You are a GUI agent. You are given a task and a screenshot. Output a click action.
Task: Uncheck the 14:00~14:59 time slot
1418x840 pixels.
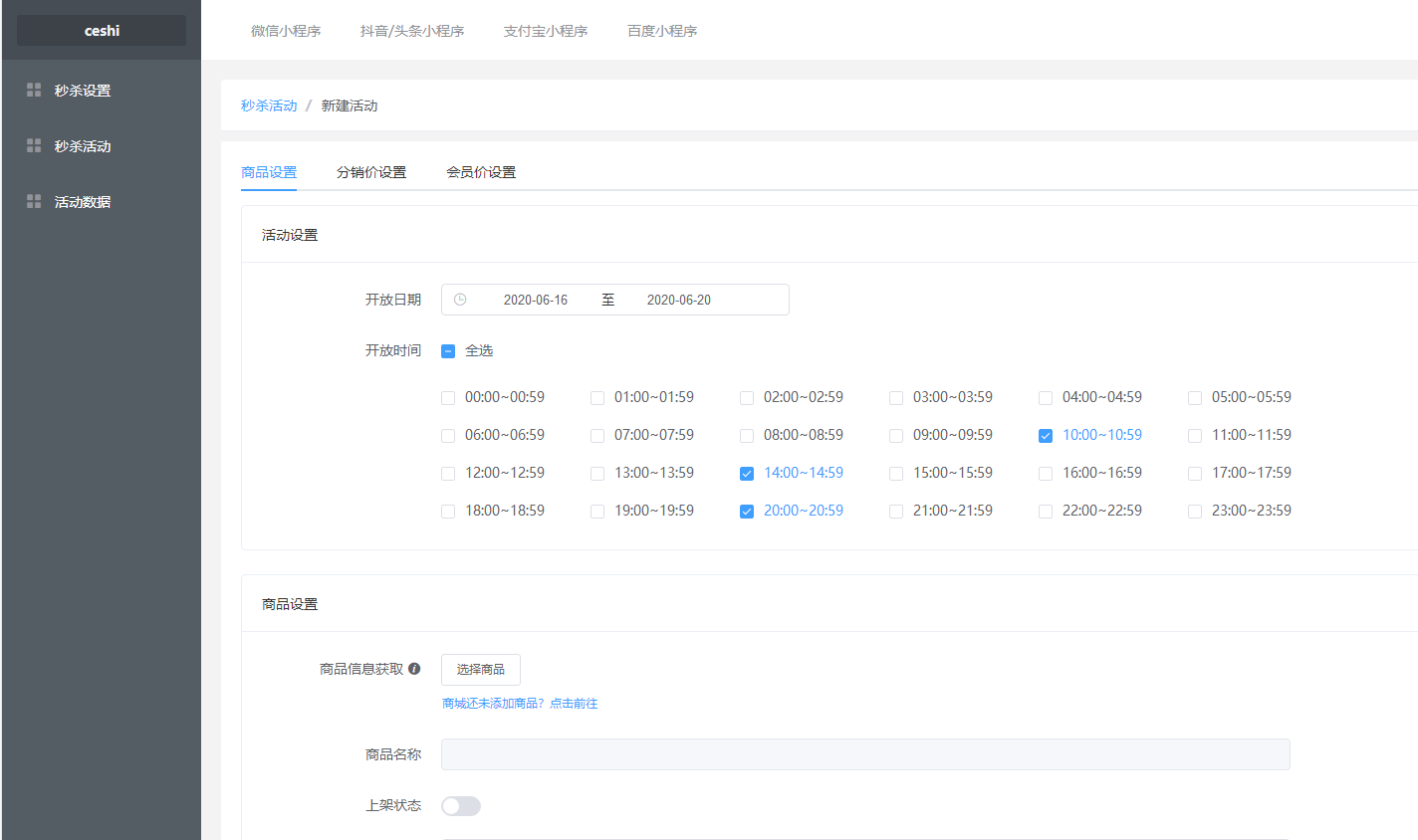pos(747,474)
